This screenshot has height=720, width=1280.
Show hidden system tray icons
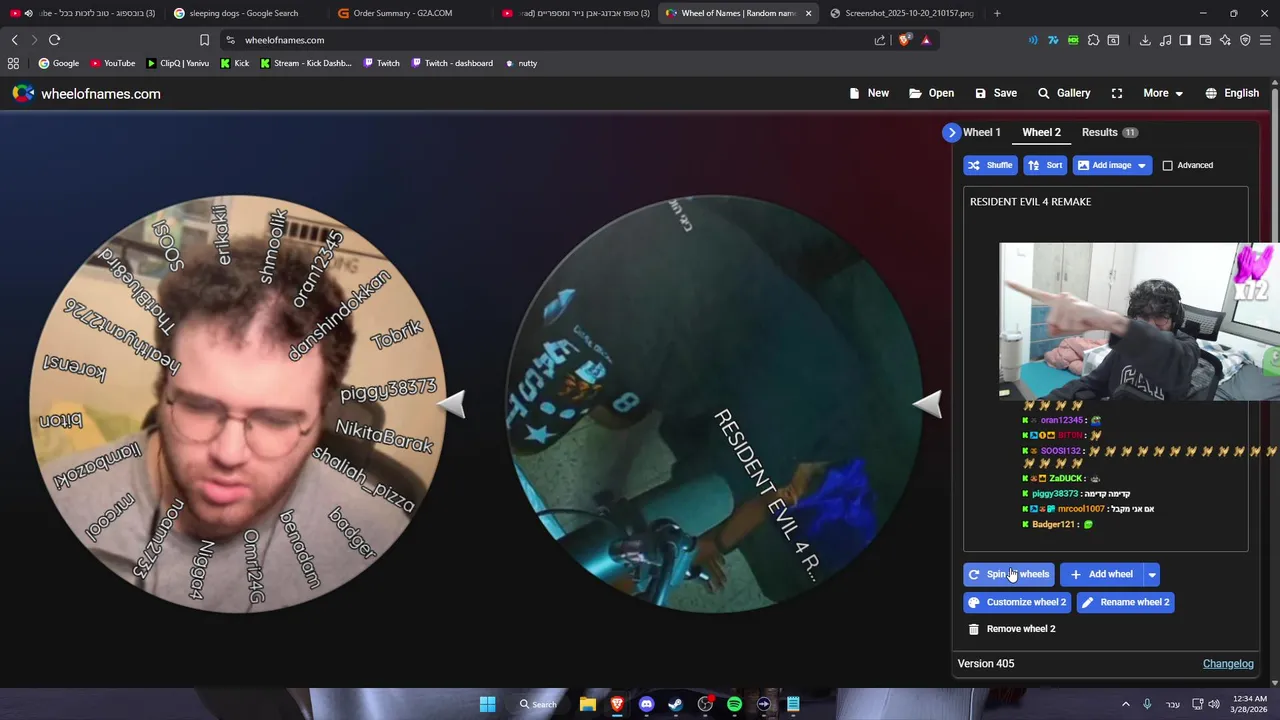(1125, 704)
